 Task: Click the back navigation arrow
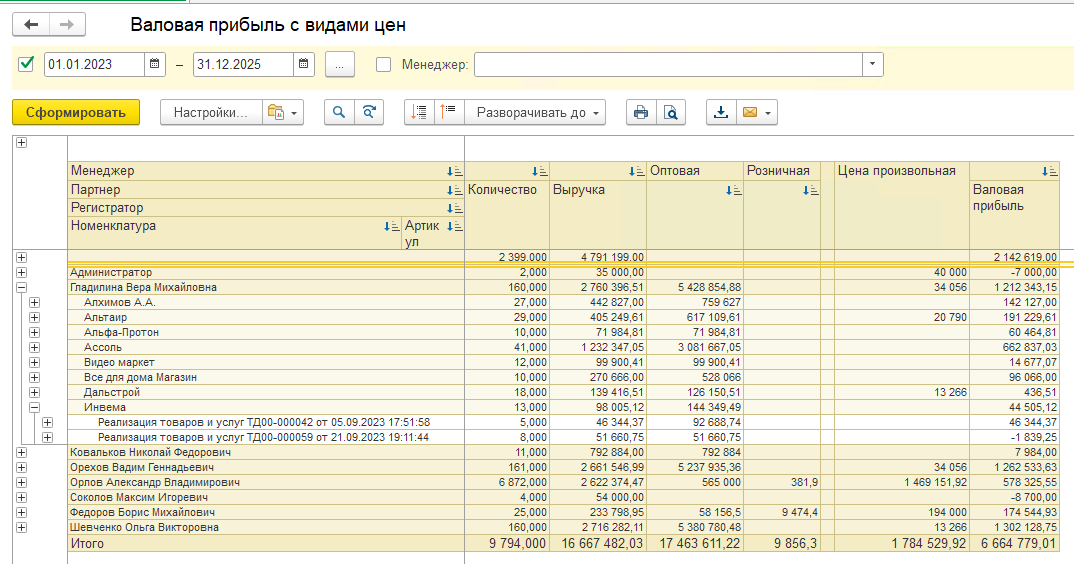click(x=30, y=25)
